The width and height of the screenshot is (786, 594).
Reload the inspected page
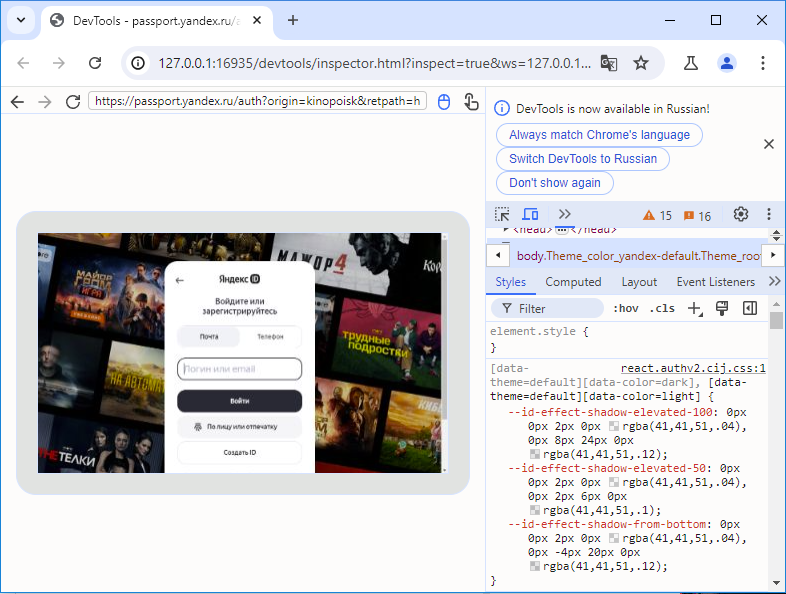73,102
